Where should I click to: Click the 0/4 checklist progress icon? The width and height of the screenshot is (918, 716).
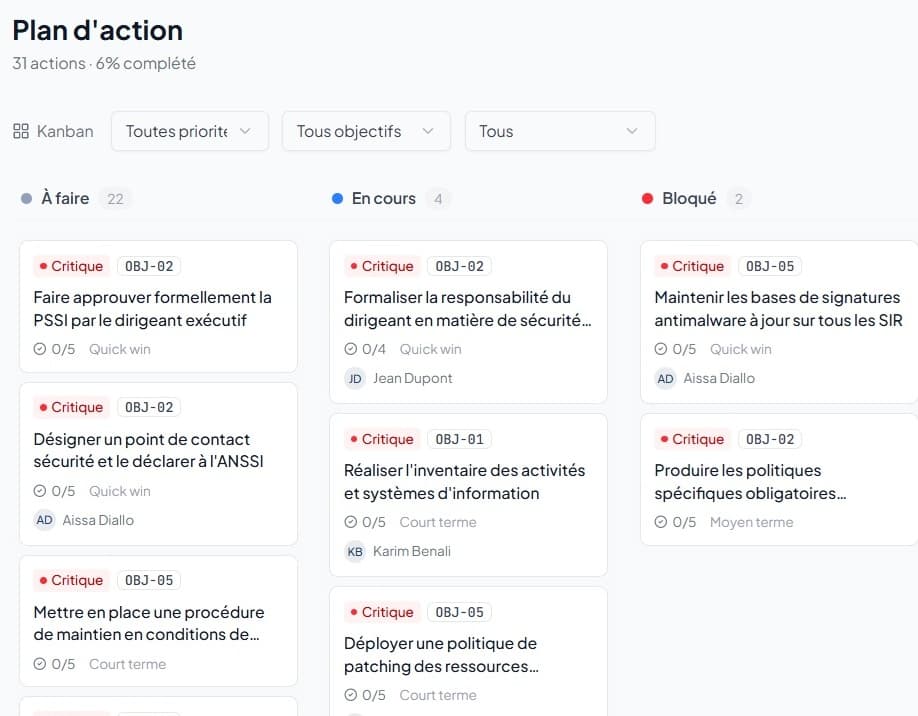click(351, 349)
